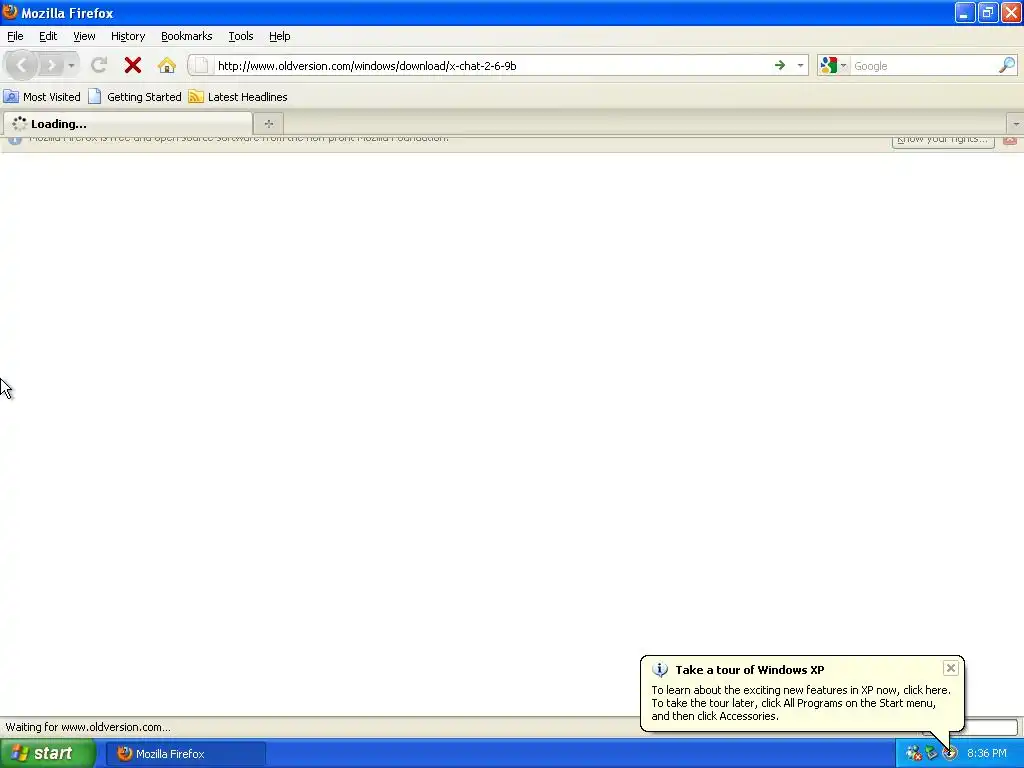Click the Windows XP tour tray icon
Screen dimensions: 1024x768
(x=950, y=754)
